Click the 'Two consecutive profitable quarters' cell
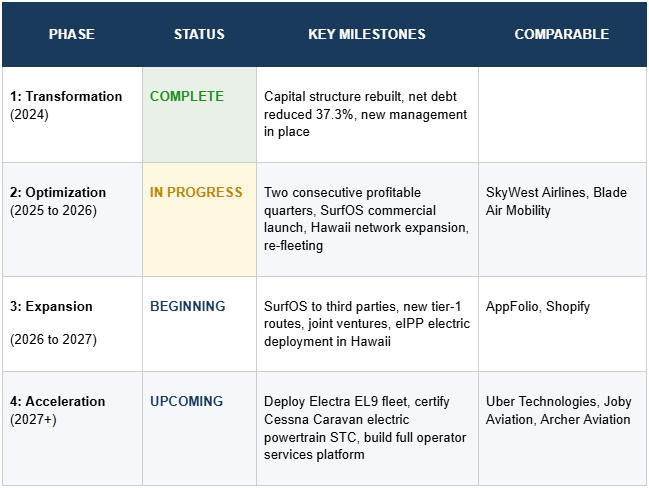 tap(367, 219)
